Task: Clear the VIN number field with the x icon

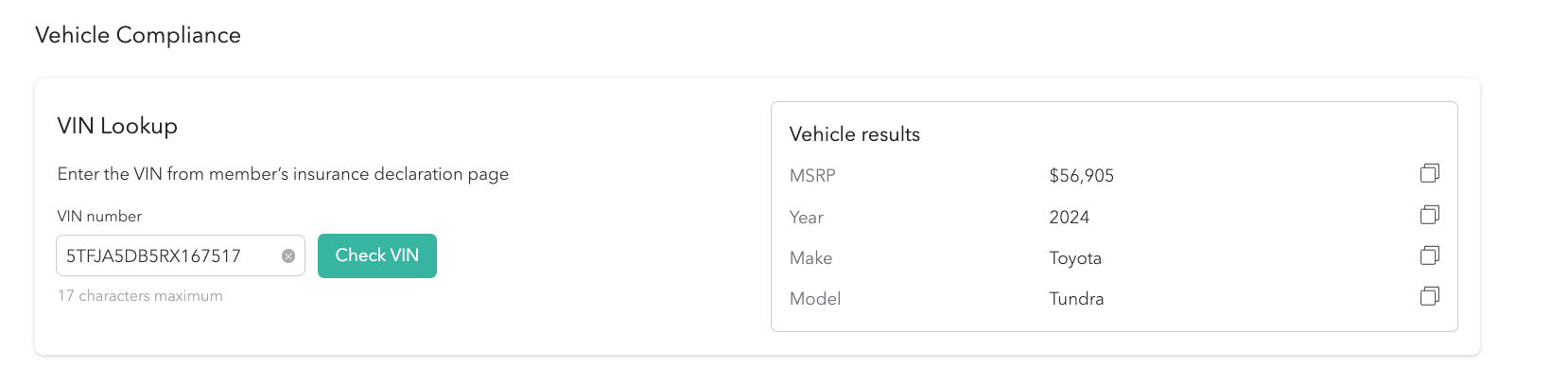Action: 288,256
